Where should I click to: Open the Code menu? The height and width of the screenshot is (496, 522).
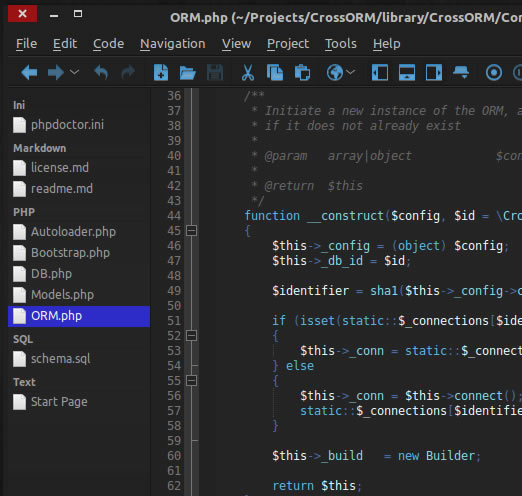108,44
